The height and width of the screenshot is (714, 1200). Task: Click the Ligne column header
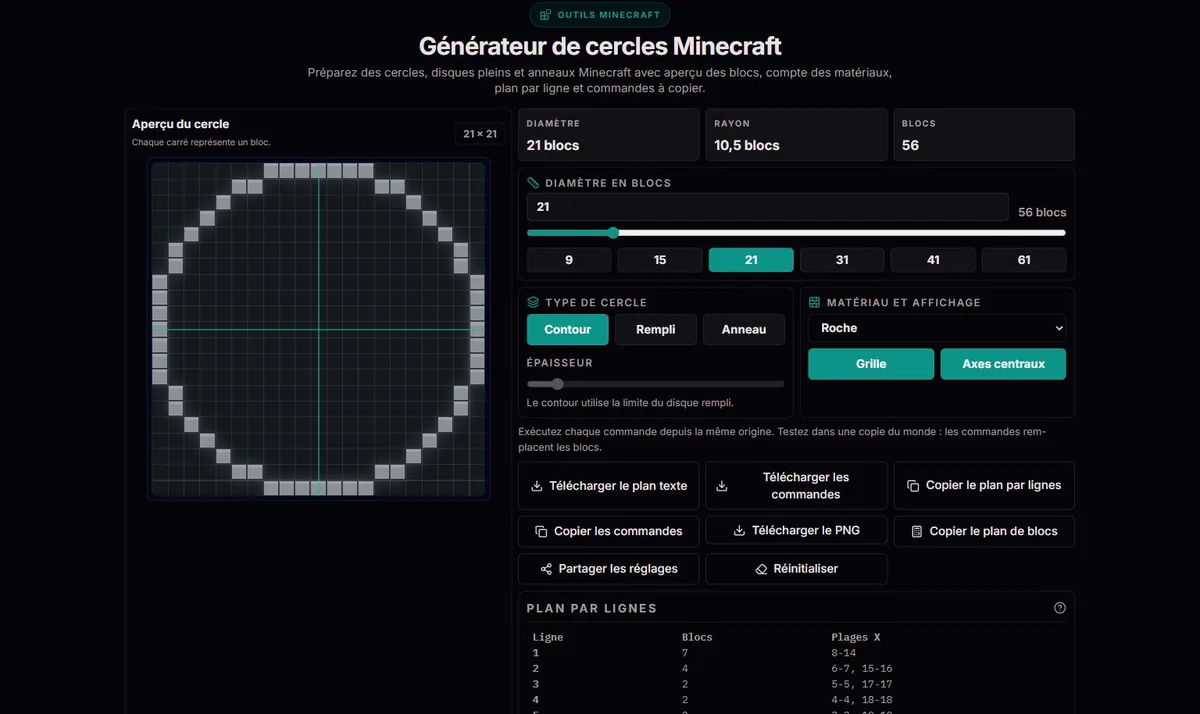tap(548, 637)
